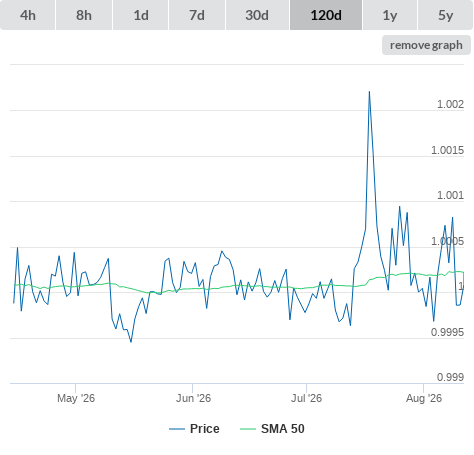Click the remove graph button

(x=426, y=45)
